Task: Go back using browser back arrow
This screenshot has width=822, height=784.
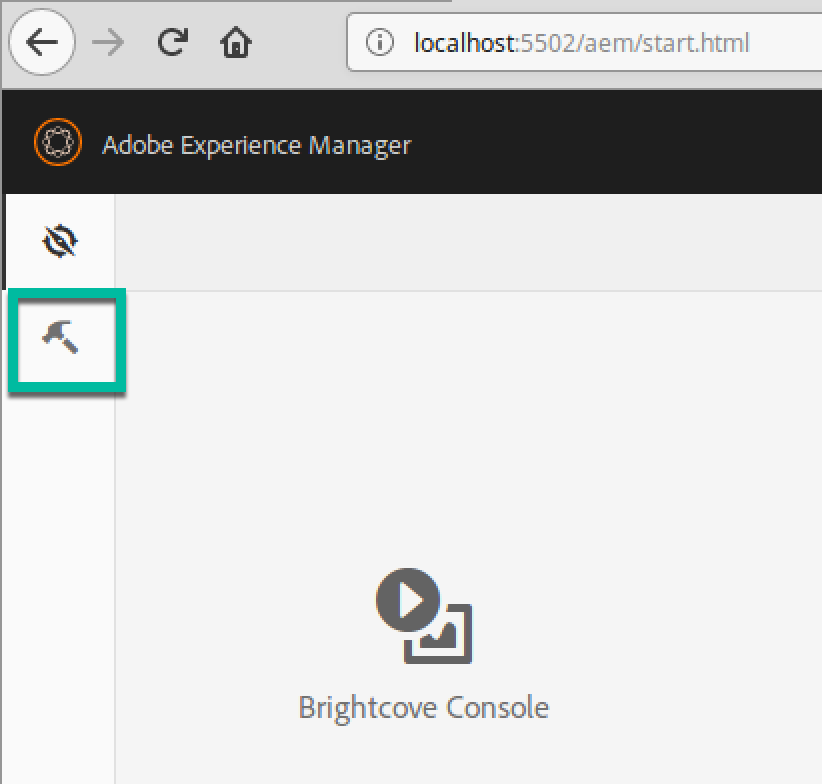Action: pyautogui.click(x=41, y=42)
